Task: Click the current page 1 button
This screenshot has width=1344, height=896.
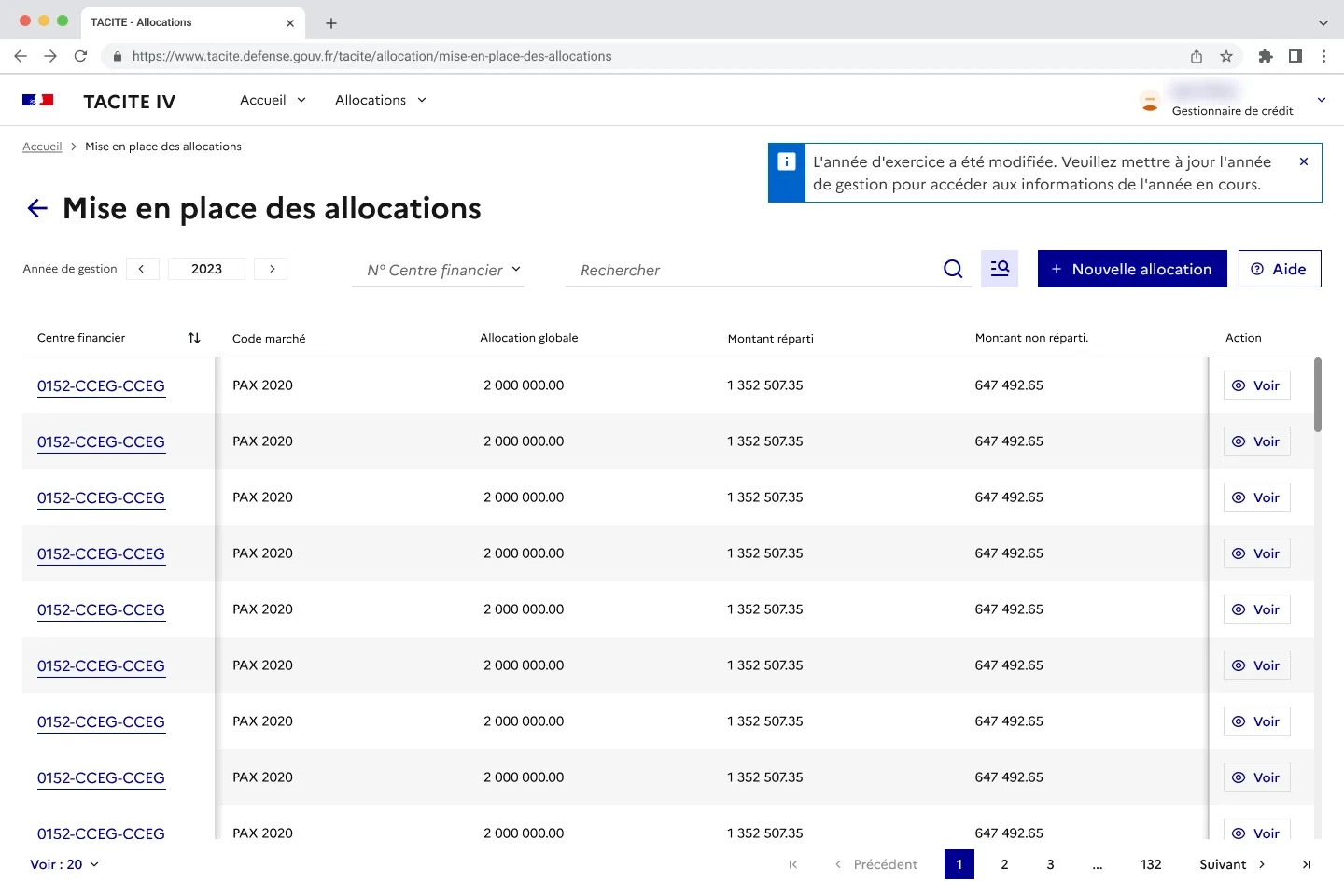Action: pos(959,864)
